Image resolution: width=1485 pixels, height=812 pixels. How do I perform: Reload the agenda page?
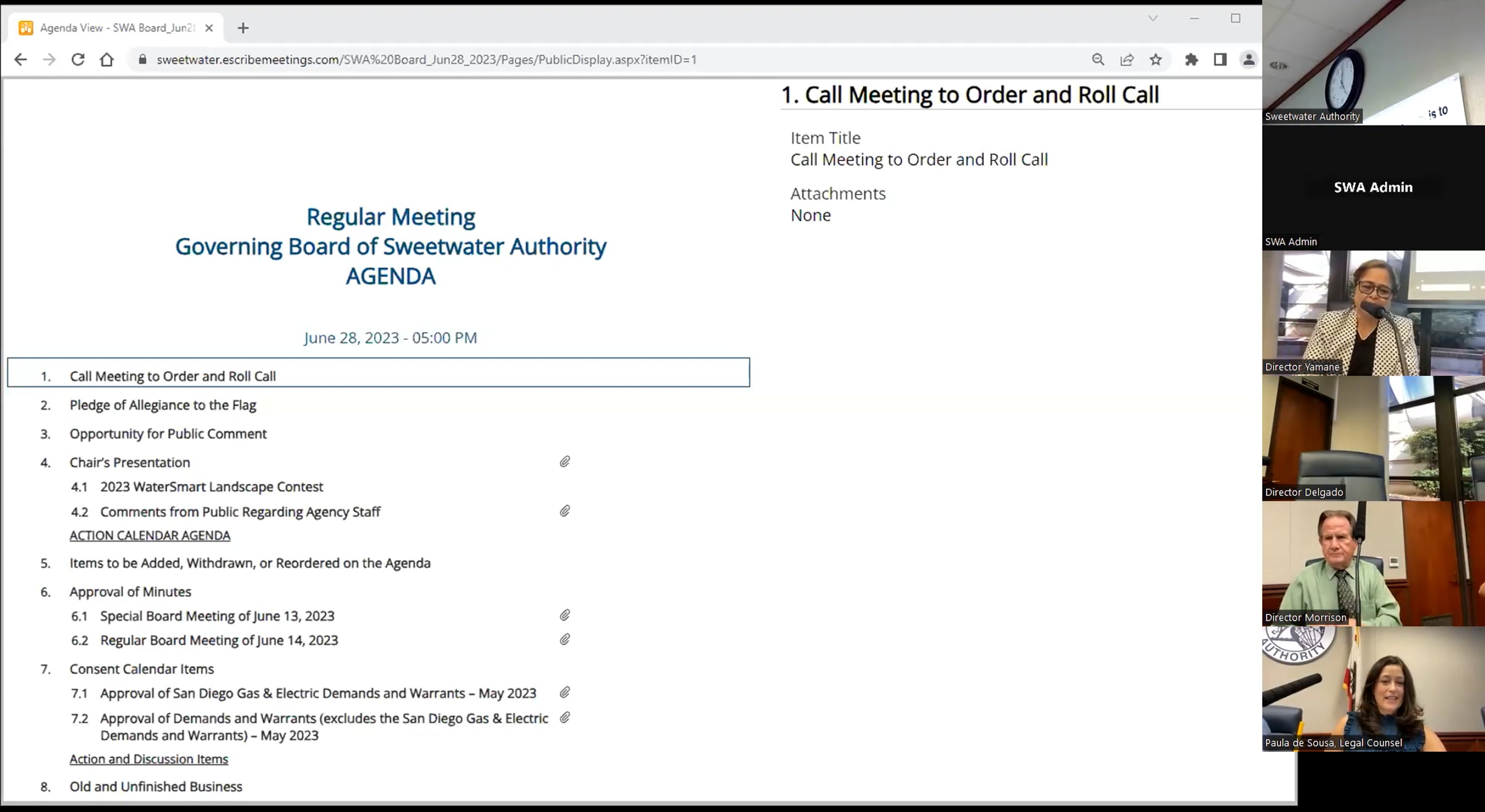coord(78,59)
